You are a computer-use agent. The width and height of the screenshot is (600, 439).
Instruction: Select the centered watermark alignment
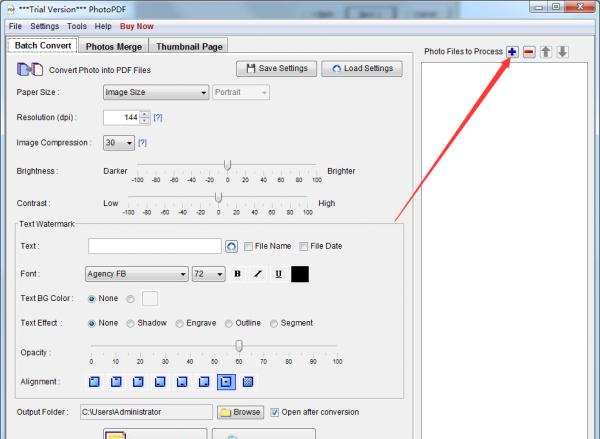(x=226, y=382)
